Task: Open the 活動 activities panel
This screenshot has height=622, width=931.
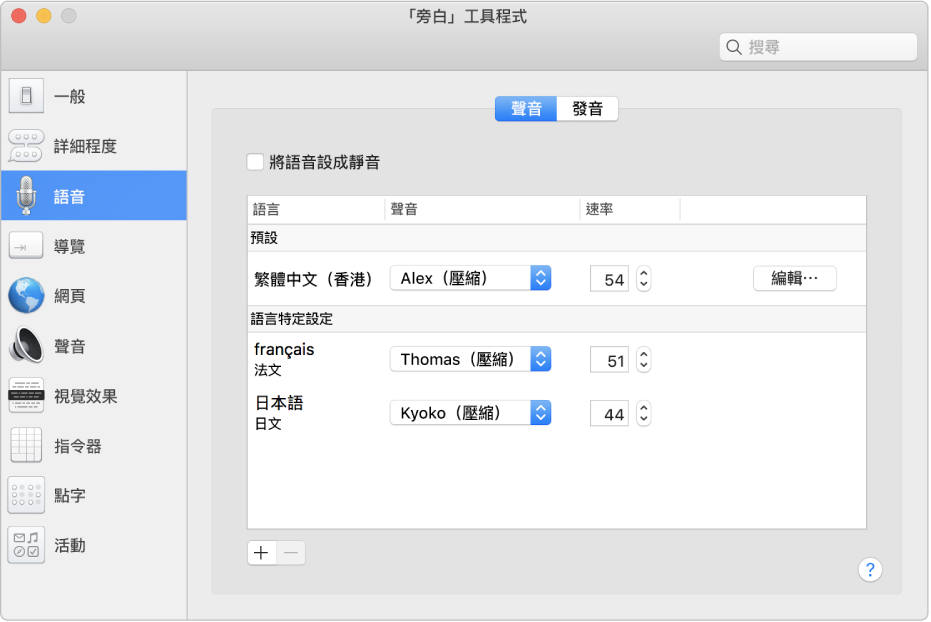Action: [x=70, y=545]
